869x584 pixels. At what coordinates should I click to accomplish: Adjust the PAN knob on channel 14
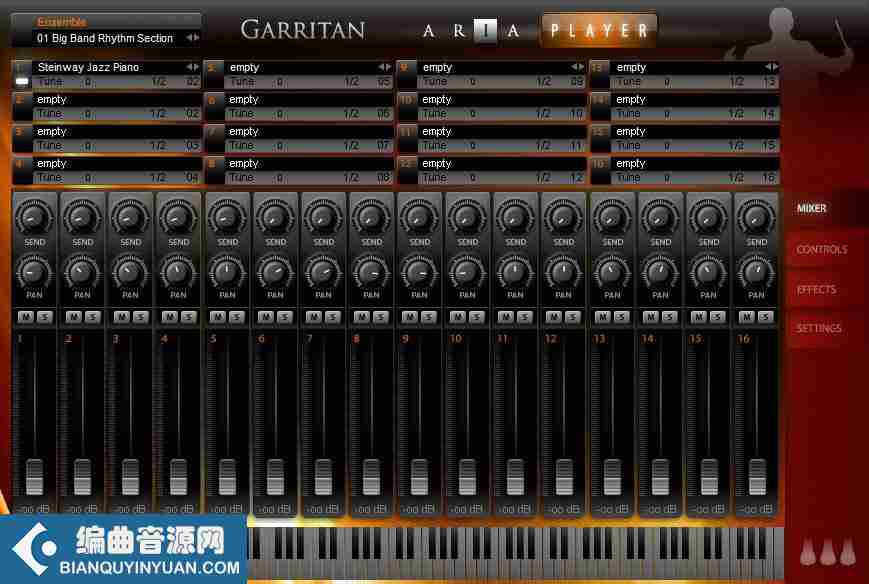[x=661, y=271]
